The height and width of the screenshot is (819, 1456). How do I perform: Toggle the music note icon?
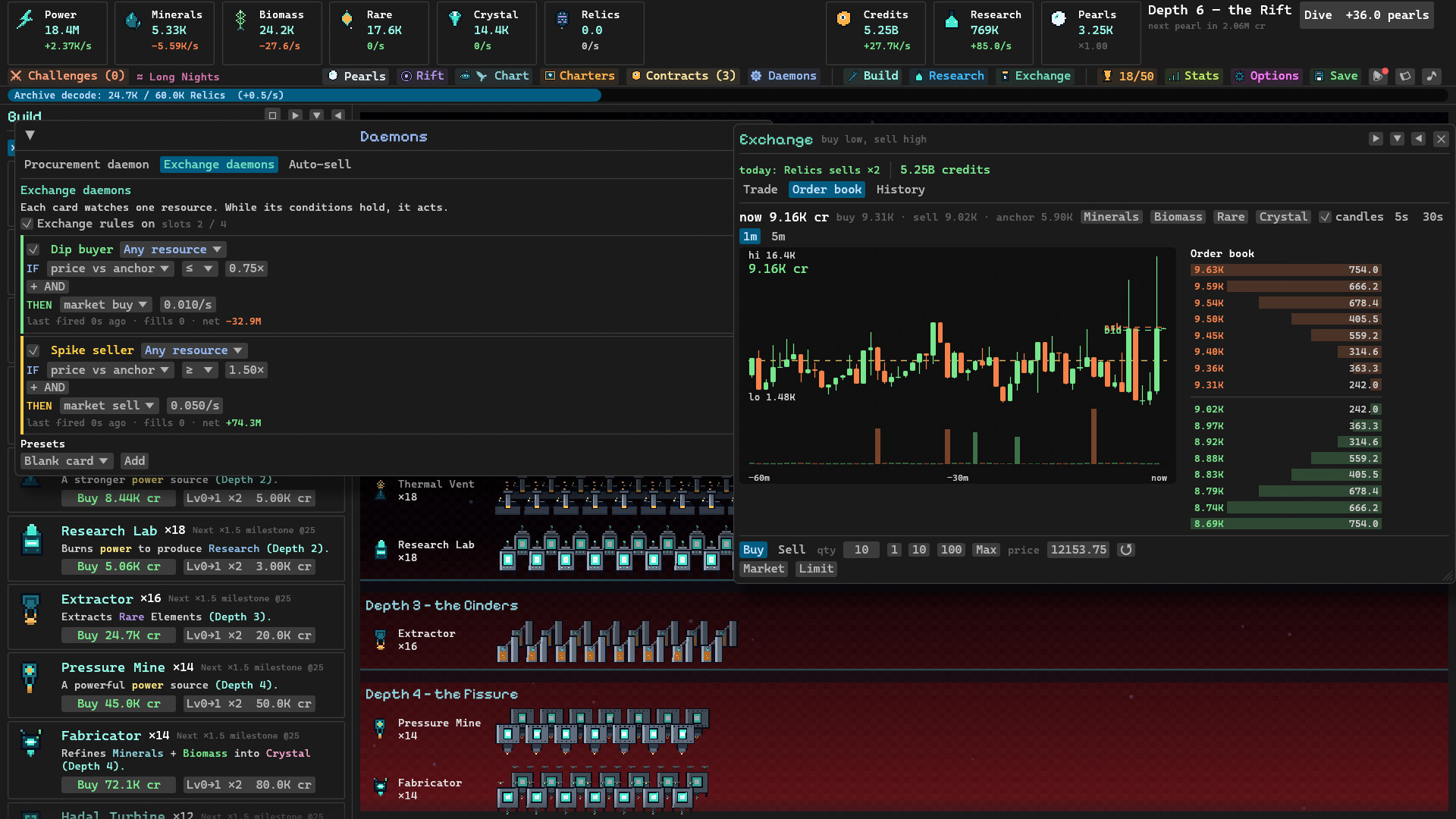(1431, 76)
